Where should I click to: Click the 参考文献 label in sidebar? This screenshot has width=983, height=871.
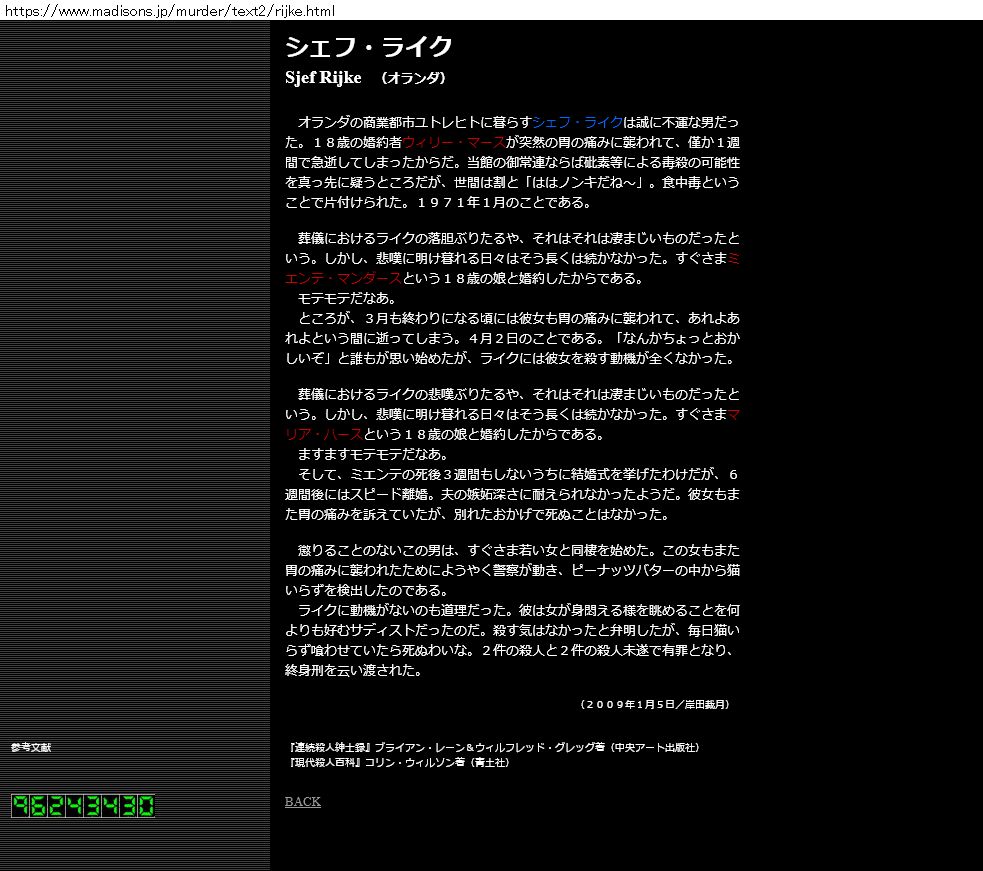31,747
